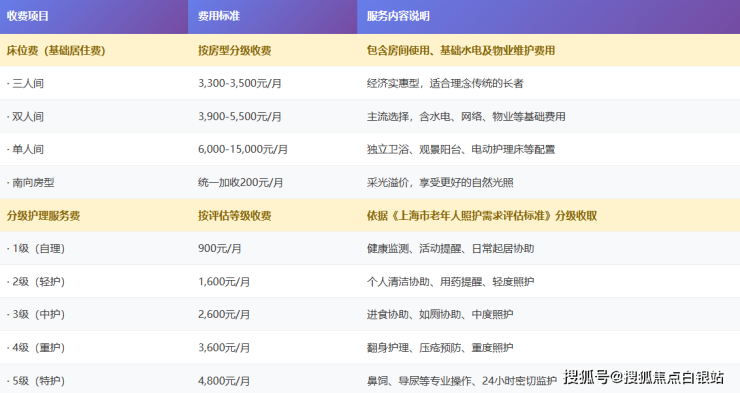
Task: Click the 统一加收200元/月 cell
Action: tap(241, 183)
